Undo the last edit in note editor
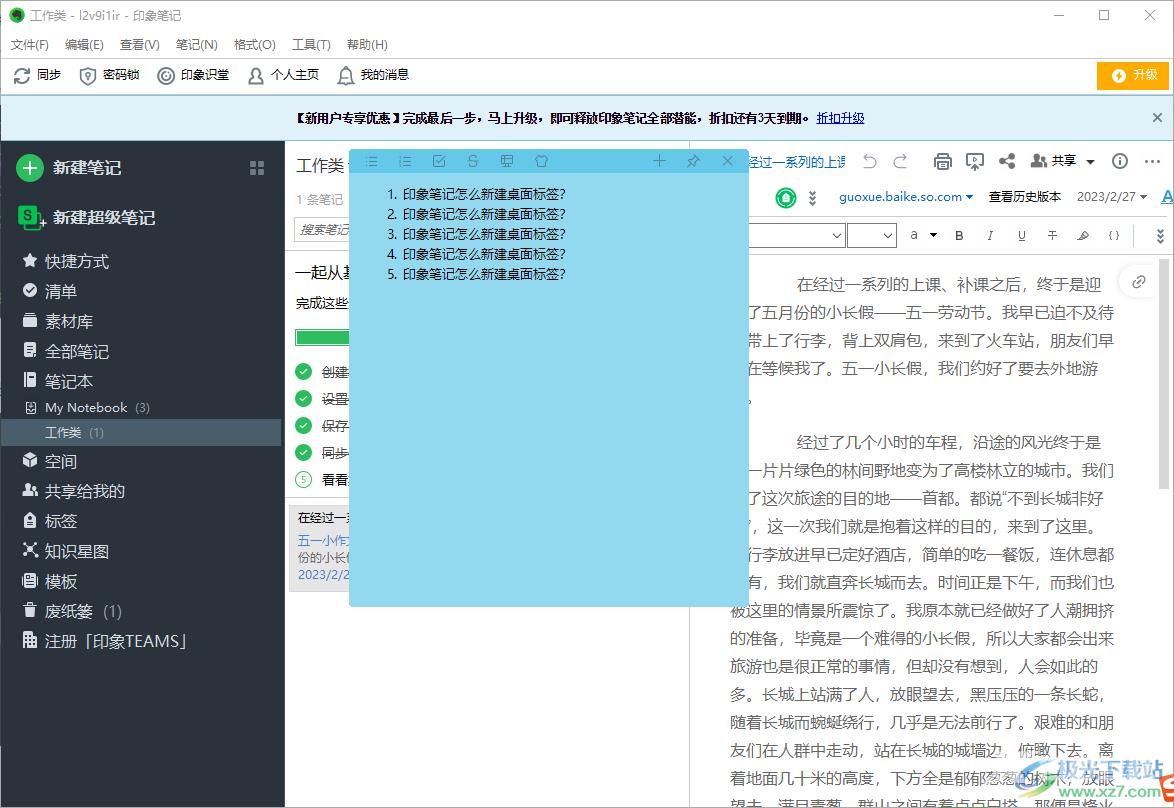Screen dimensions: 1174x808 tap(869, 161)
